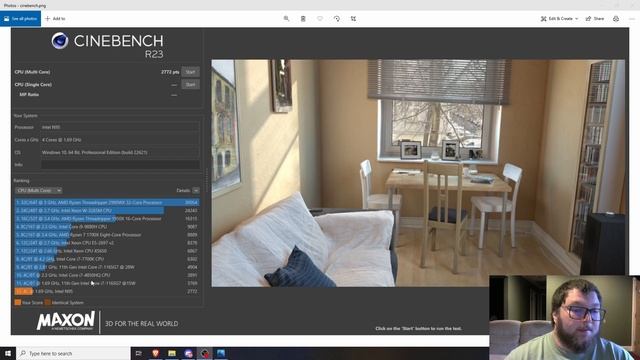Select the Ryzen Threadripper 2990WX ranking row
The height and width of the screenshot is (360, 640).
click(107, 202)
